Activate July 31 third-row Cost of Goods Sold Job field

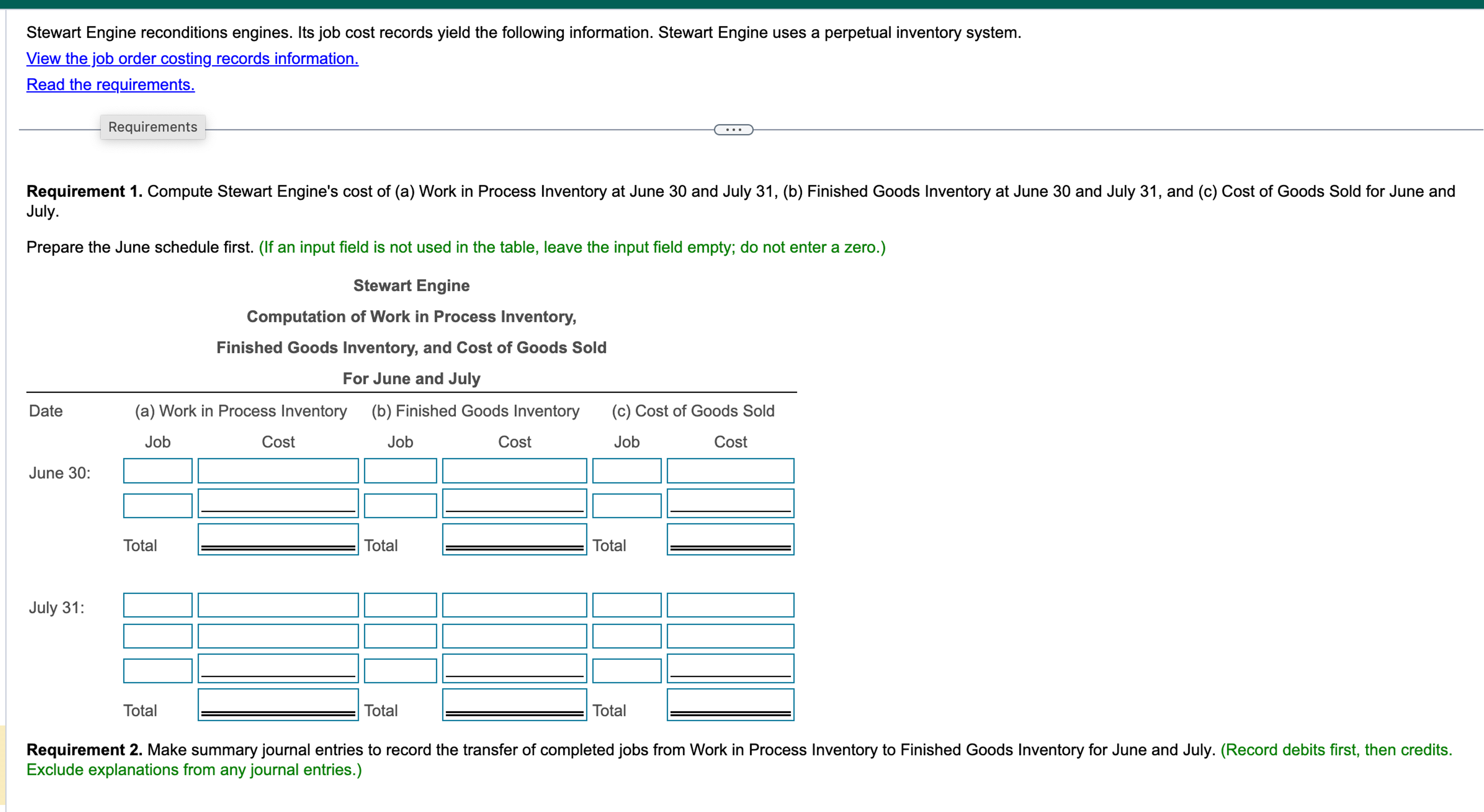tap(627, 671)
